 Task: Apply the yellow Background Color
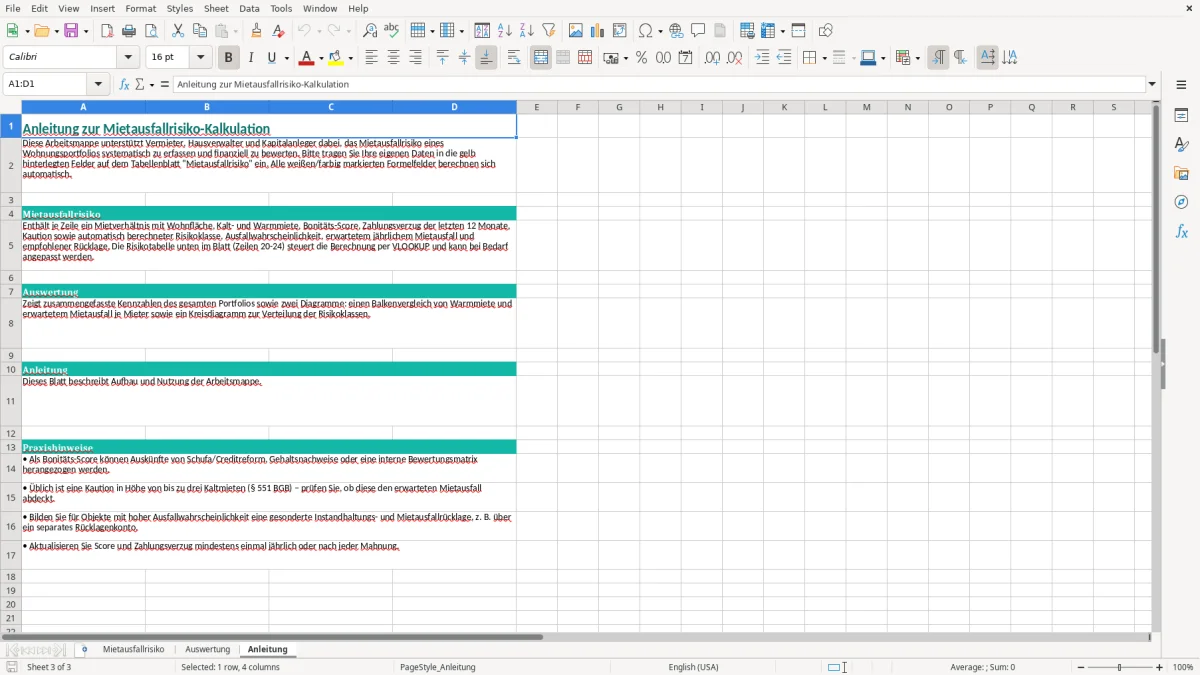pyautogui.click(x=336, y=58)
